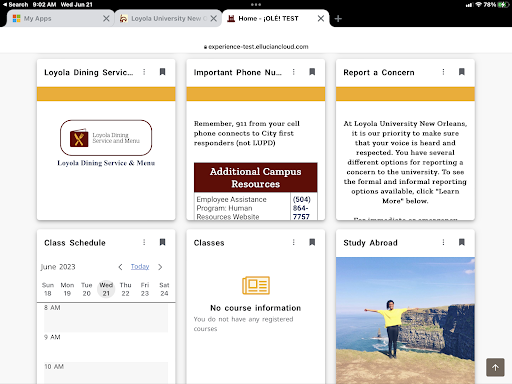
Task: Open options menu for Classes card
Action: [x=294, y=242]
